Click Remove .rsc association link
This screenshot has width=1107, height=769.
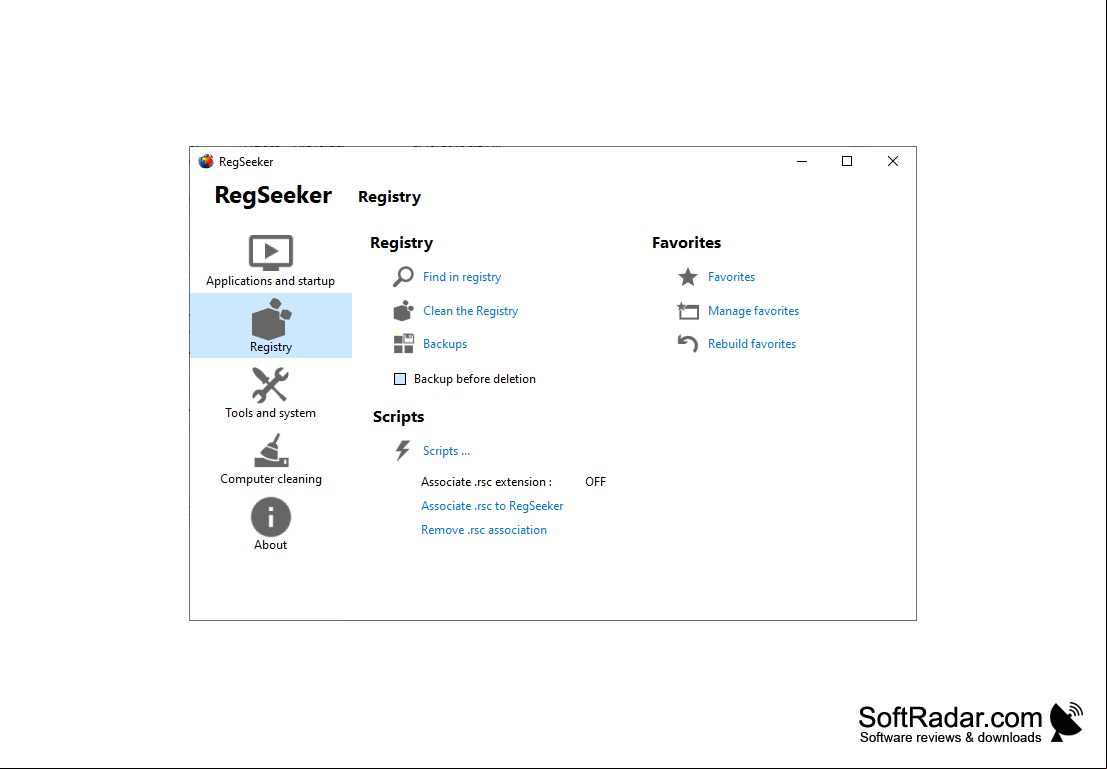(x=484, y=530)
